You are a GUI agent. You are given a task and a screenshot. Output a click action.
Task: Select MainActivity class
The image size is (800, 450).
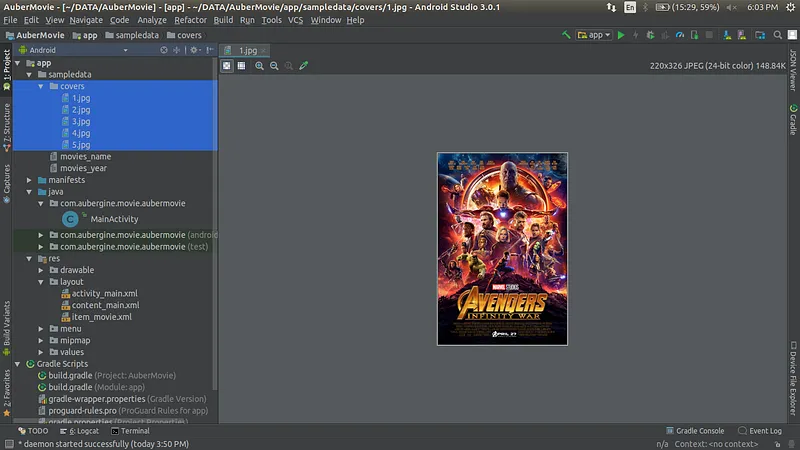pos(114,219)
